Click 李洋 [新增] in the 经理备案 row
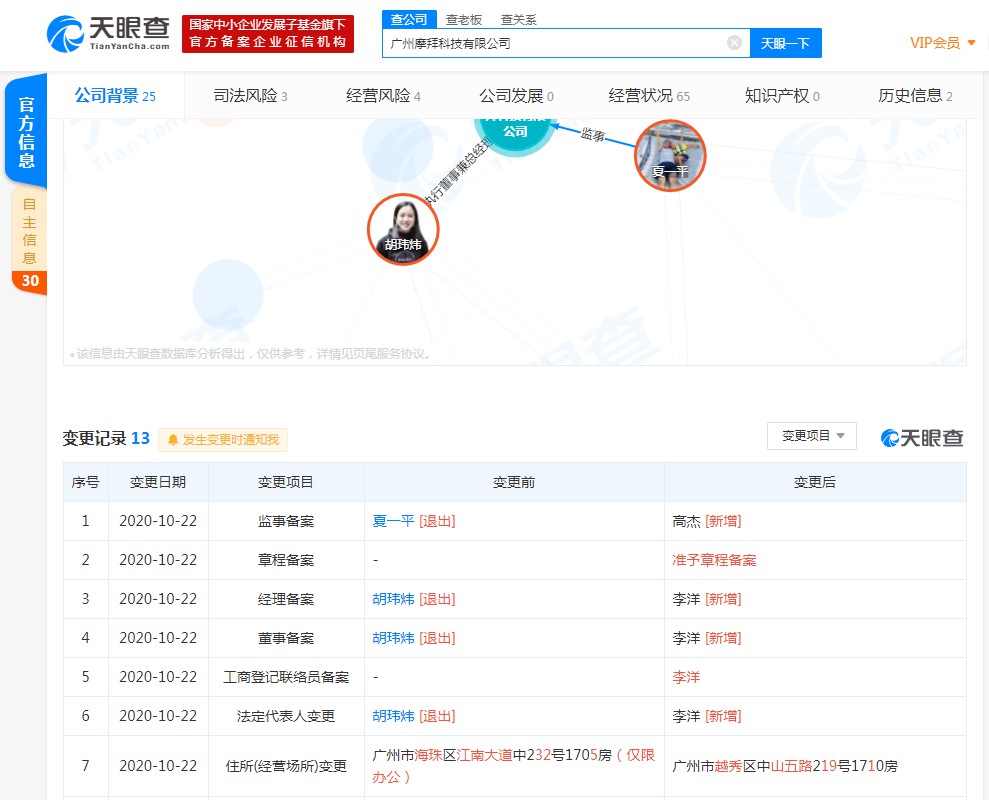Viewport: 989px width, 800px height. [706, 599]
